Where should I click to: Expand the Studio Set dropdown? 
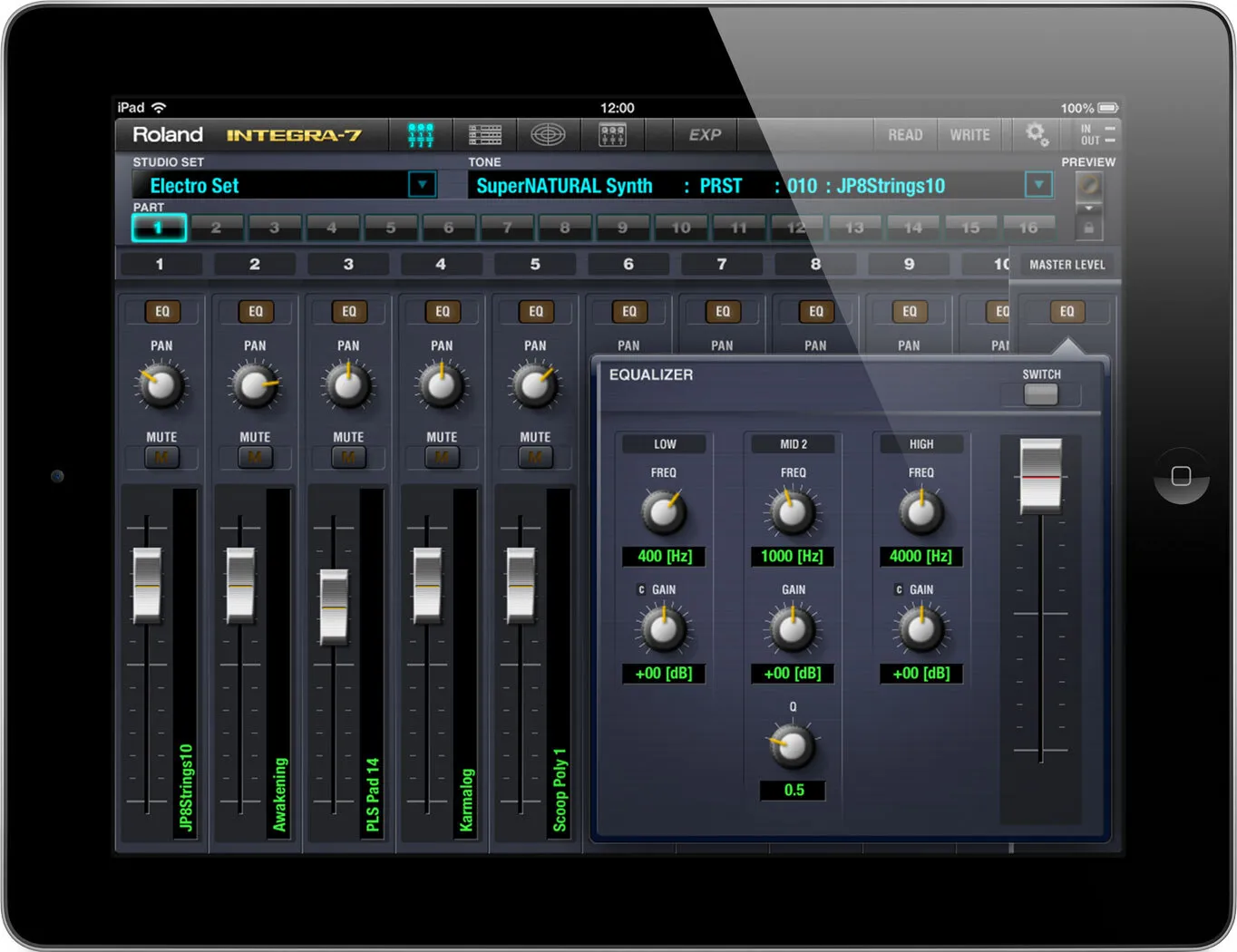point(422,185)
